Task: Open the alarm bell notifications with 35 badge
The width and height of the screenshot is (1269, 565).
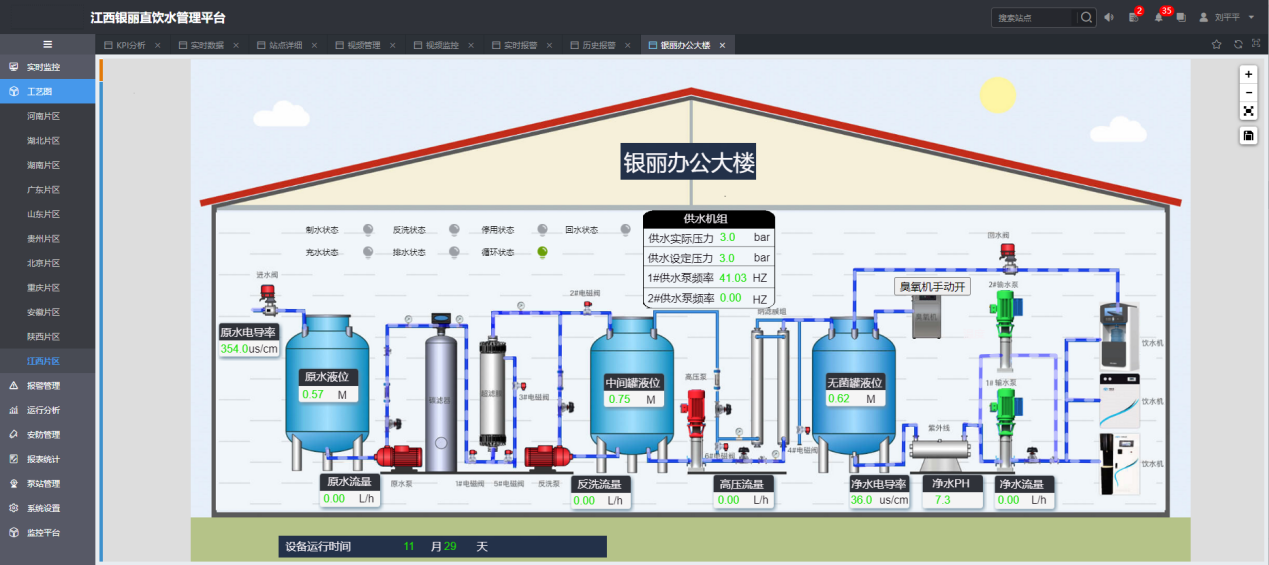Action: tap(1158, 17)
